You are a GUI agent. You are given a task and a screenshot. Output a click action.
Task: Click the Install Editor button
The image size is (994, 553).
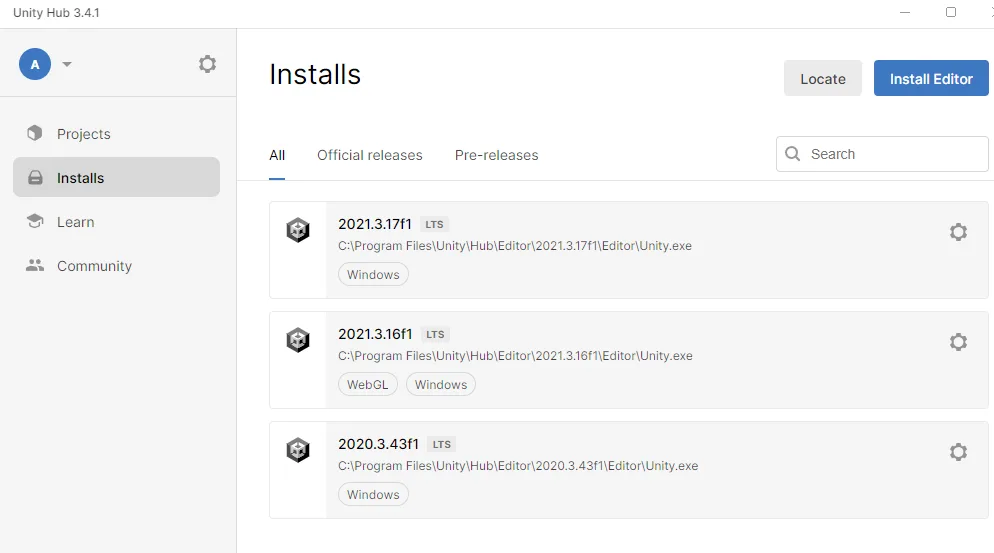[x=931, y=79]
